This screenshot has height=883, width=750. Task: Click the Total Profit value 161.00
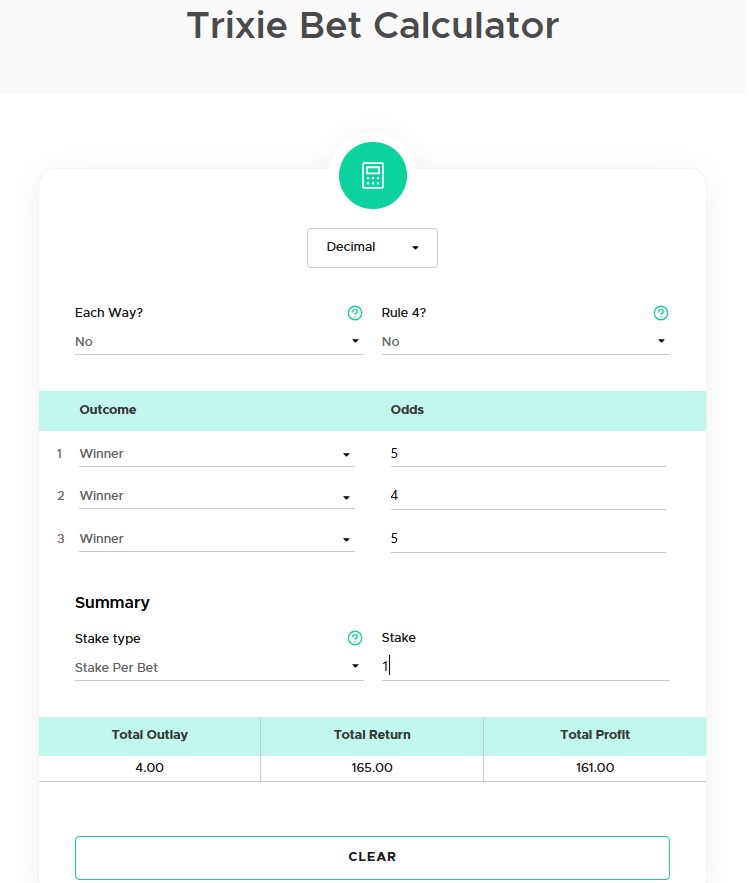click(x=594, y=768)
